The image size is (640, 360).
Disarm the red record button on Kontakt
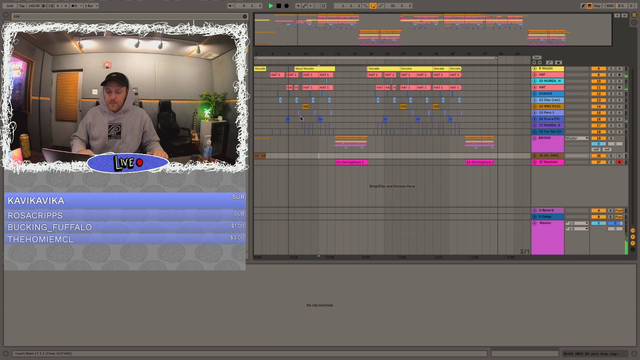click(620, 162)
